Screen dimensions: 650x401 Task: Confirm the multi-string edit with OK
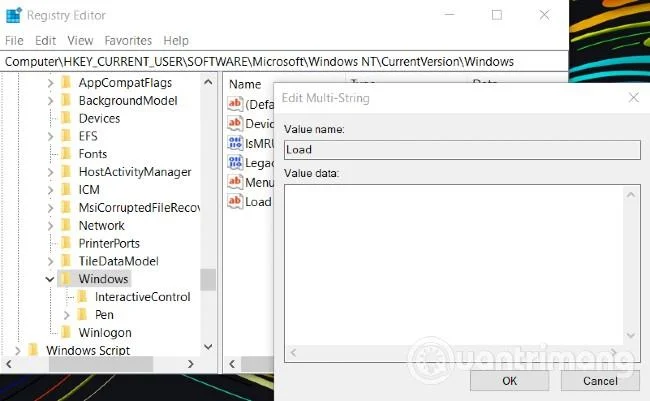509,381
